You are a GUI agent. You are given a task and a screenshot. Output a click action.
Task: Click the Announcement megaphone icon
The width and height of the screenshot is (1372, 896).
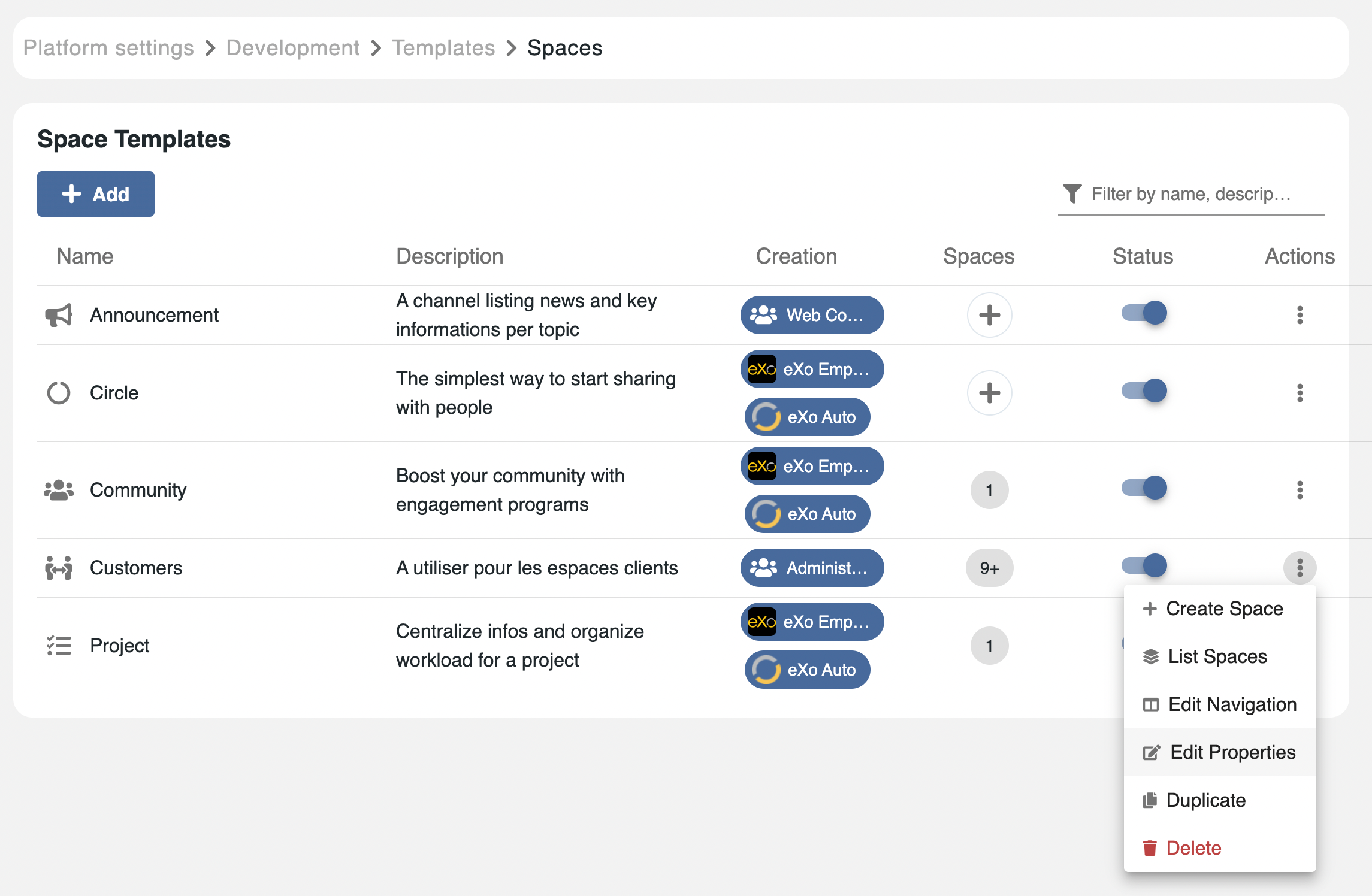pyautogui.click(x=59, y=315)
